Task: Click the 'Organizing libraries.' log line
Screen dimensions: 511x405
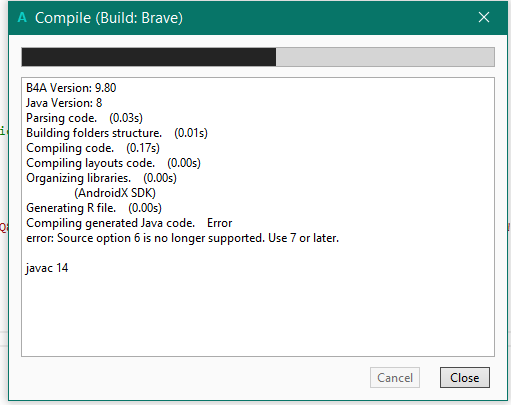Action: (101, 178)
